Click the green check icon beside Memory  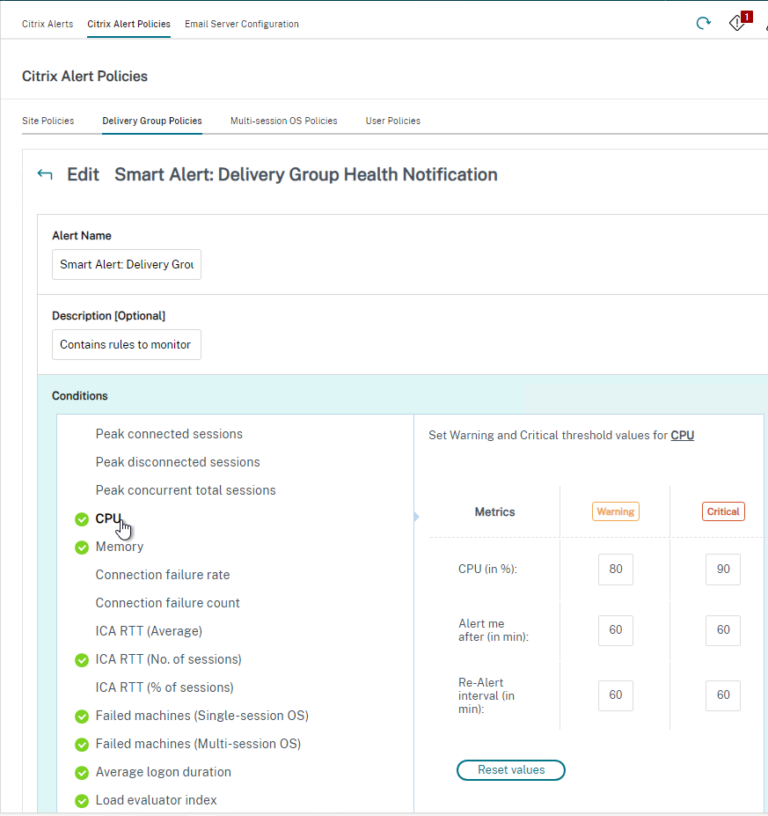82,547
